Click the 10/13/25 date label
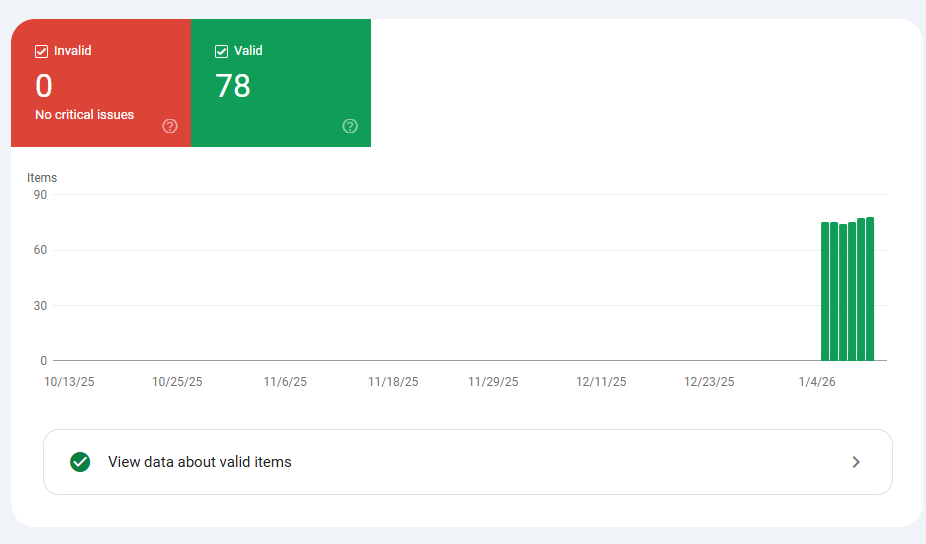 [69, 382]
